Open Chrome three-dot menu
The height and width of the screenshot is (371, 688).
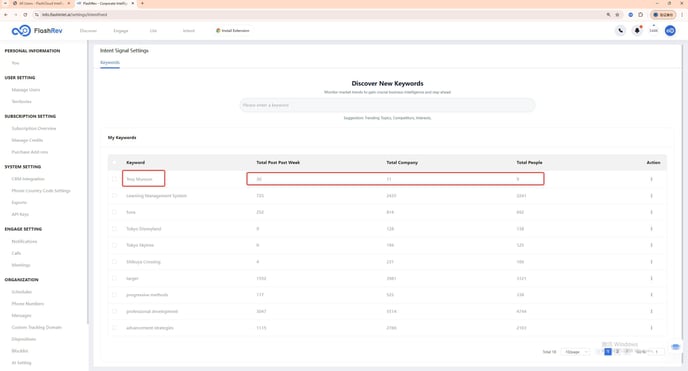pyautogui.click(x=682, y=14)
